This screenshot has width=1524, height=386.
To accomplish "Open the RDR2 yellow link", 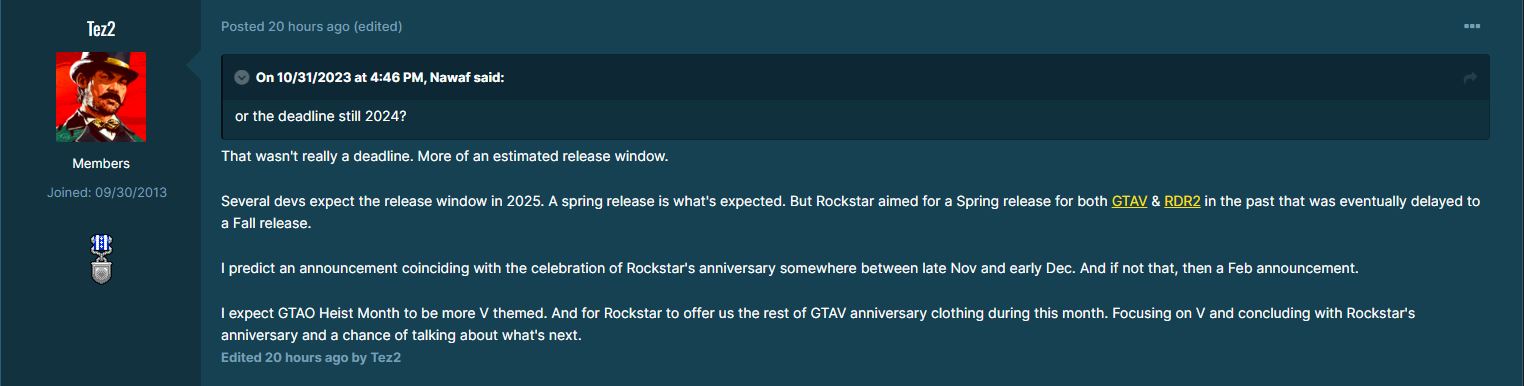I will 1182,201.
